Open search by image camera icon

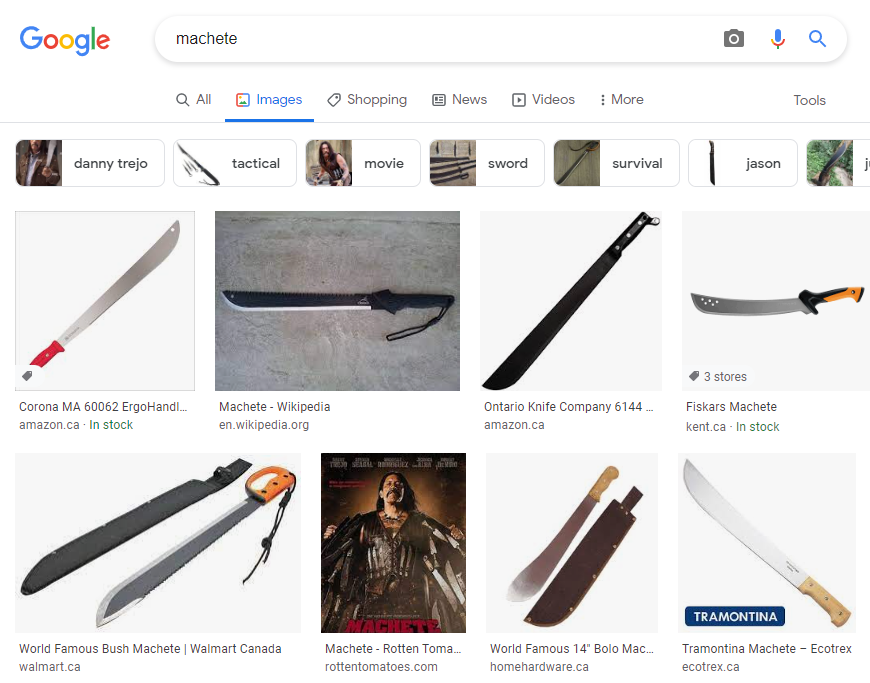pos(734,38)
